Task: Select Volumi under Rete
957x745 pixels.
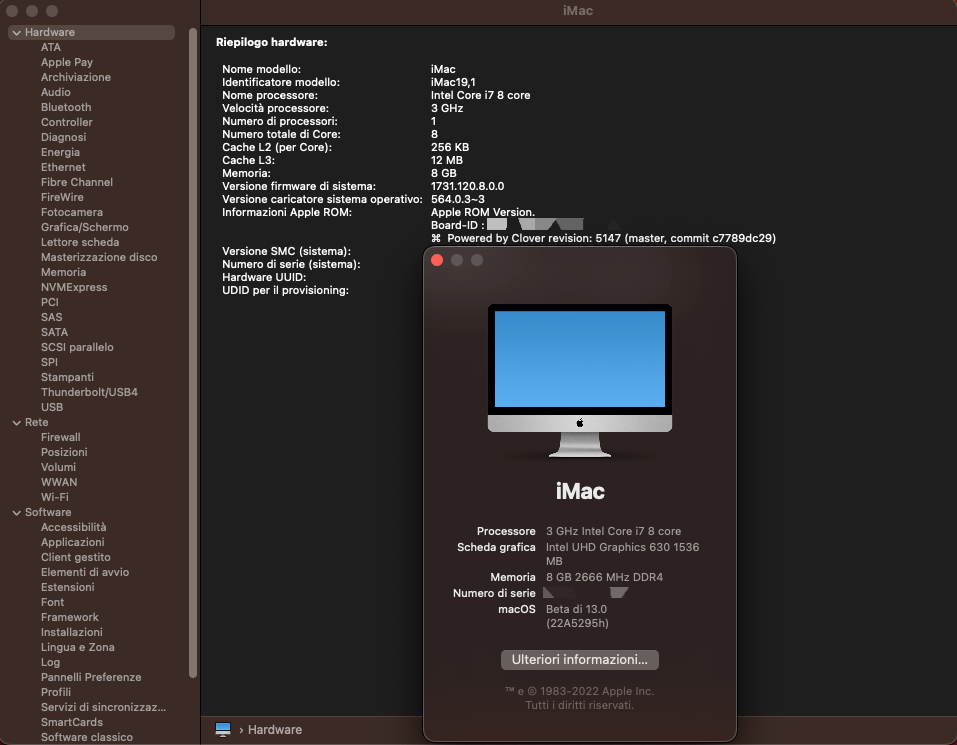Action: [x=59, y=467]
